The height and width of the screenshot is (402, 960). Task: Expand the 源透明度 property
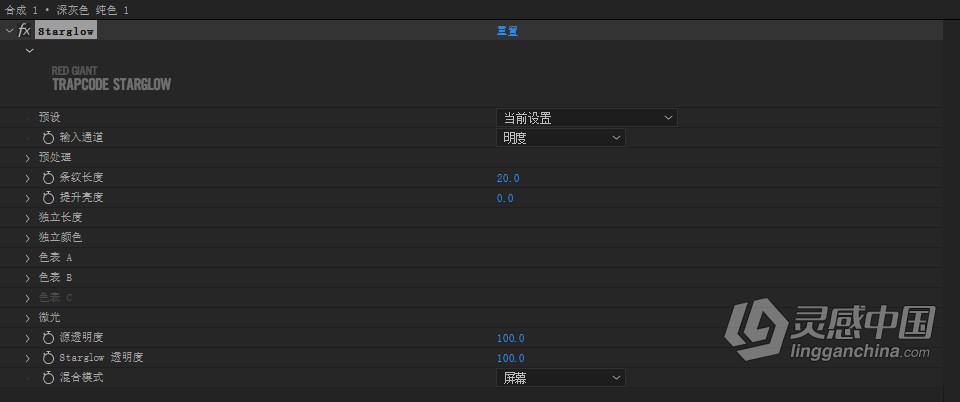(x=28, y=338)
